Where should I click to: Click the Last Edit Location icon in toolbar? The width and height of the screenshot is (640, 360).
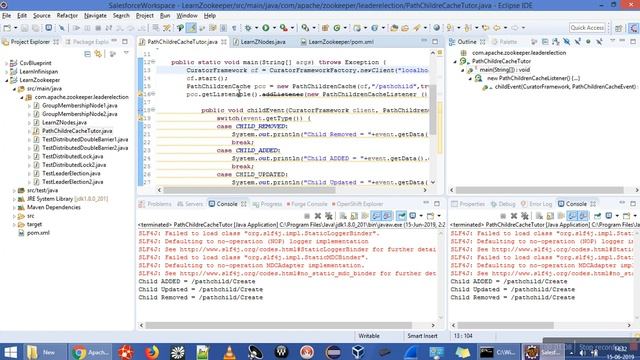click(485, 28)
